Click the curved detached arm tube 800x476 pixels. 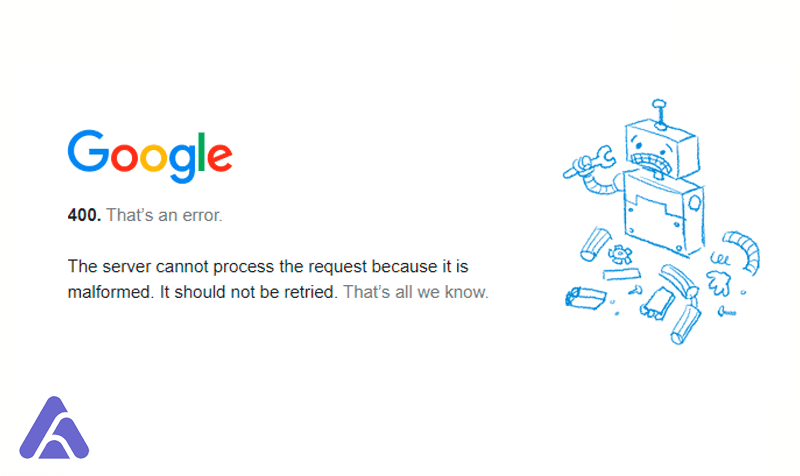[742, 251]
